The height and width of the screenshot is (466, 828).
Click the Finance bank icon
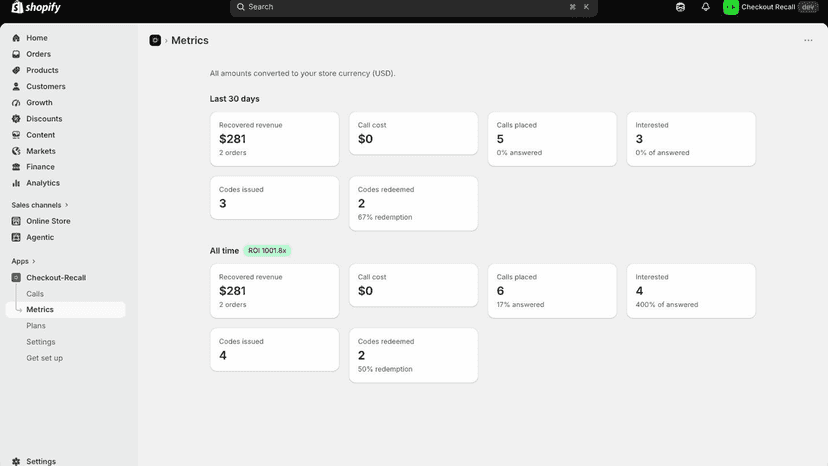point(16,167)
